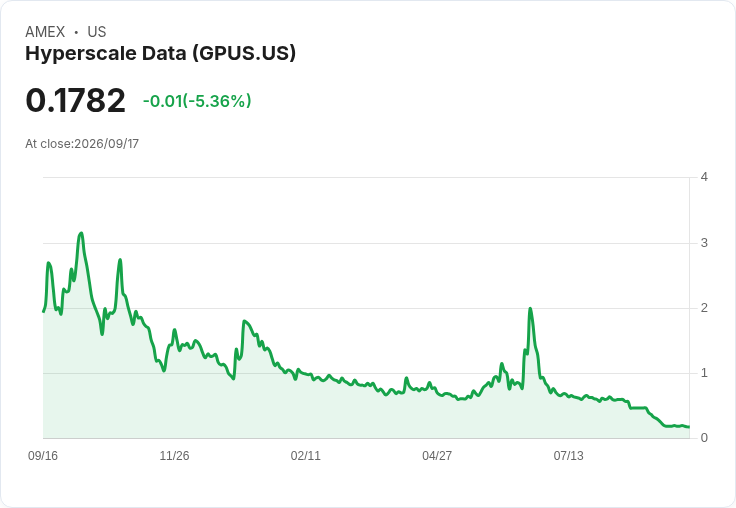The image size is (736, 508).
Task: Click the 09/16 date axis label
Action: tap(43, 455)
